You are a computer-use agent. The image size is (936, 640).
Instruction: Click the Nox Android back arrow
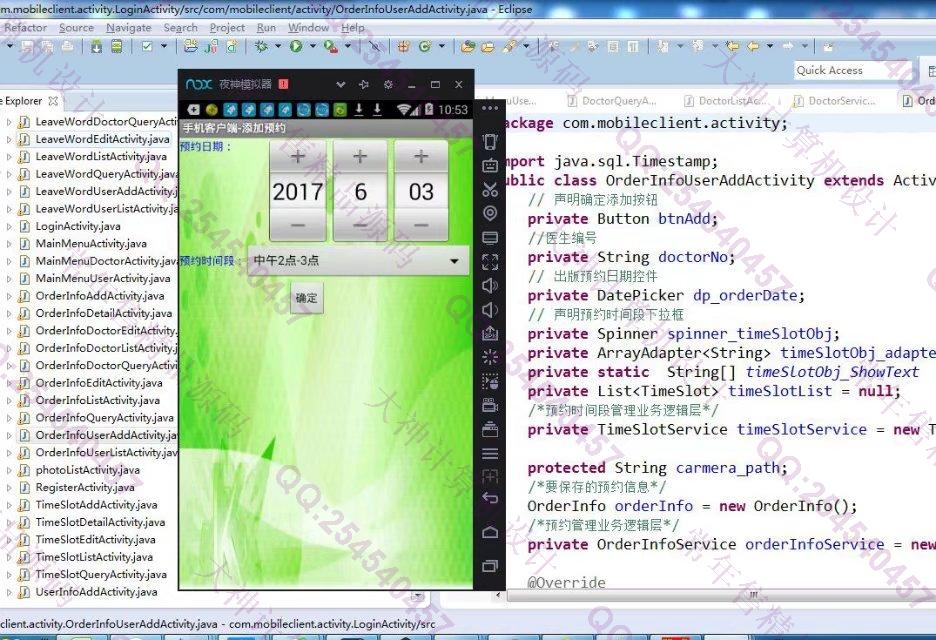[x=490, y=497]
